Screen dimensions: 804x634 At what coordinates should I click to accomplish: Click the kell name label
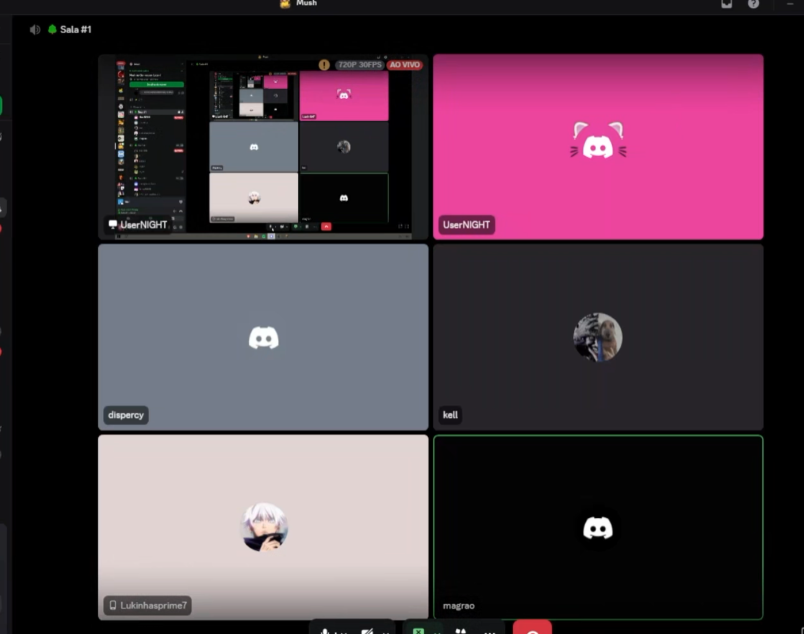pyautogui.click(x=450, y=415)
